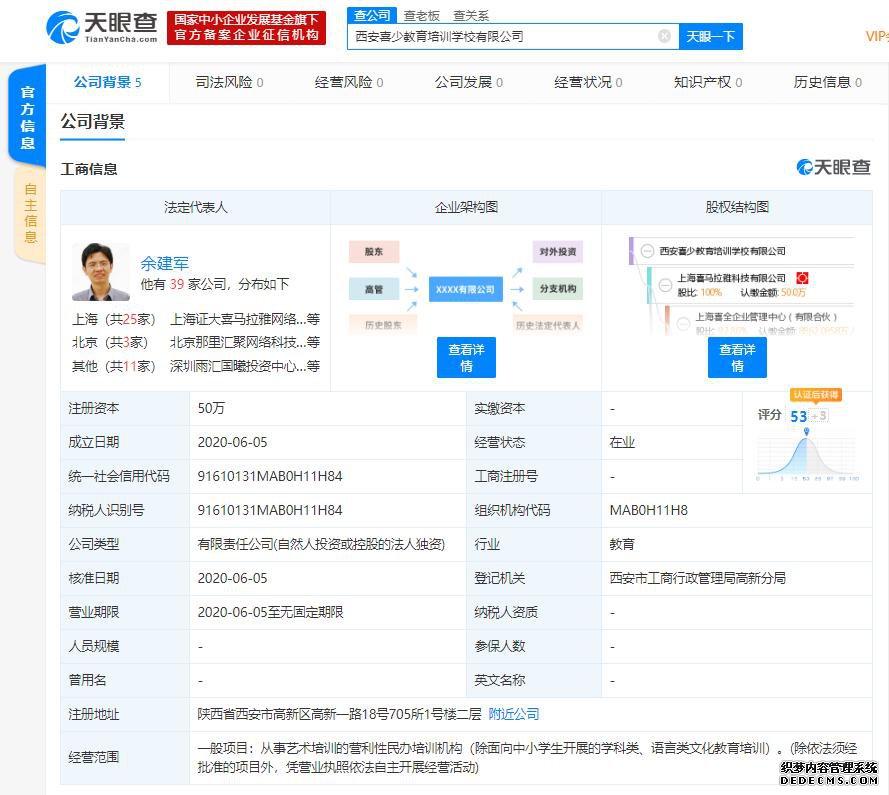Open the 知识产权 tab
Image resolution: width=889 pixels, height=795 pixels.
(708, 82)
